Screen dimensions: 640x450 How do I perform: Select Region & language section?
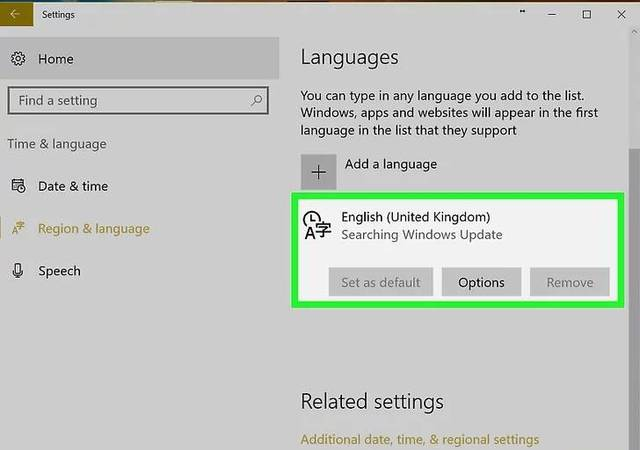(93, 229)
